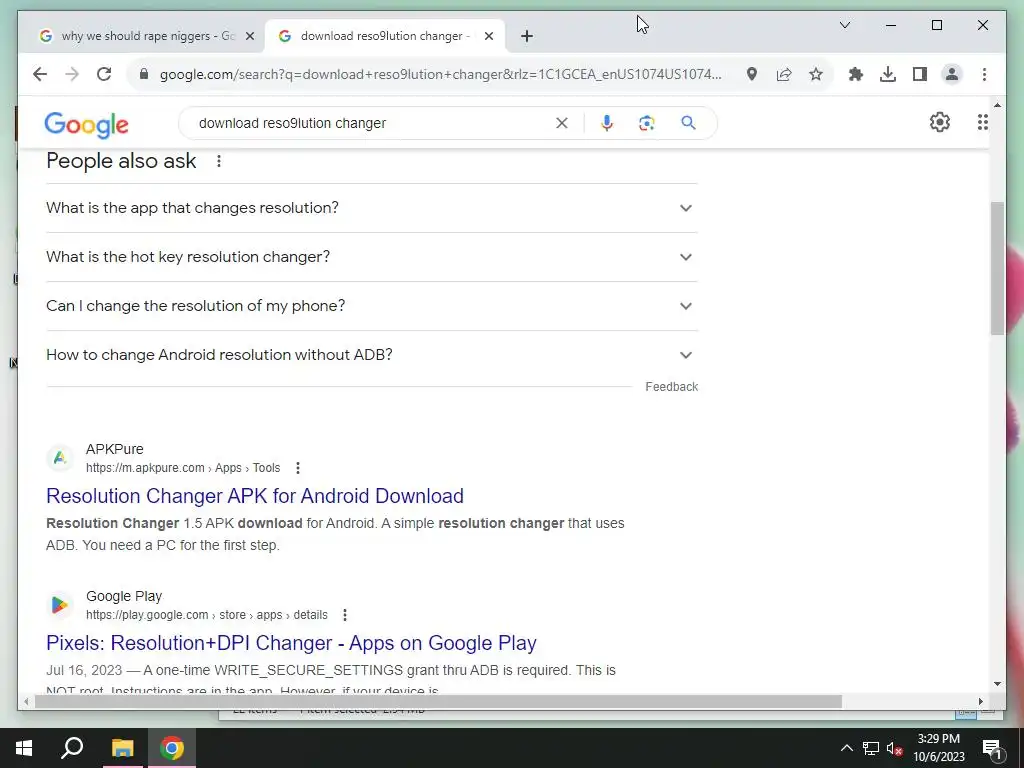
Task: Open 'Pixels: Resolution+DPI Changer' Google Play link
Action: pos(291,643)
